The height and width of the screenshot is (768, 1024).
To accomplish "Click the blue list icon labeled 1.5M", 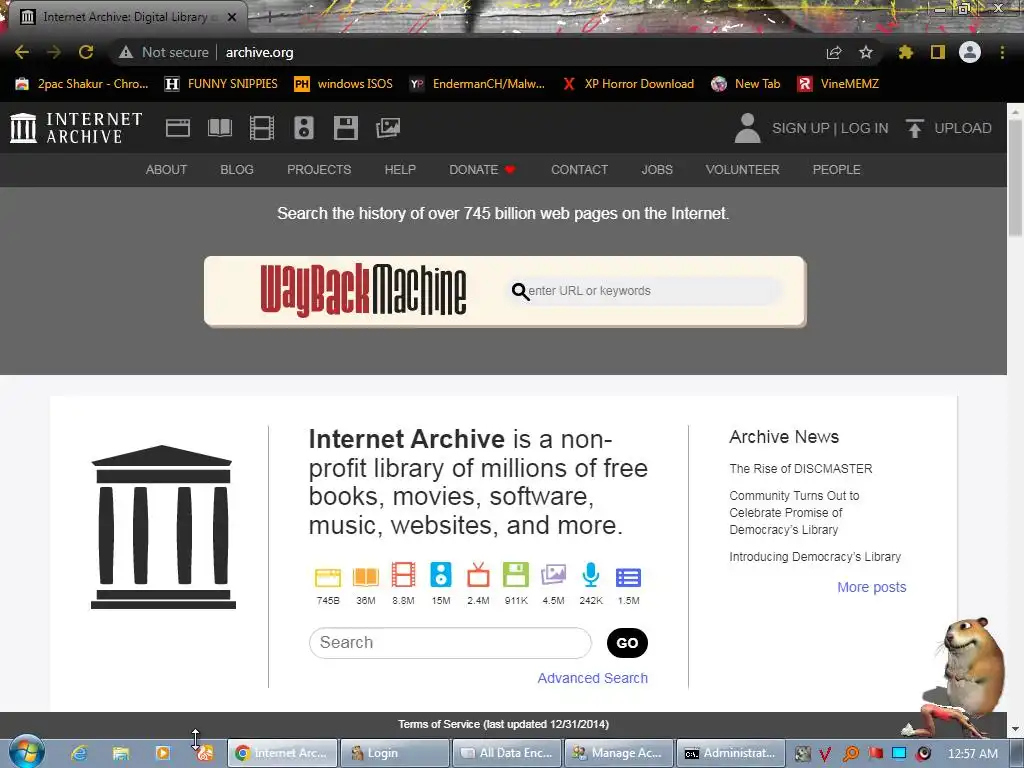I will click(628, 577).
